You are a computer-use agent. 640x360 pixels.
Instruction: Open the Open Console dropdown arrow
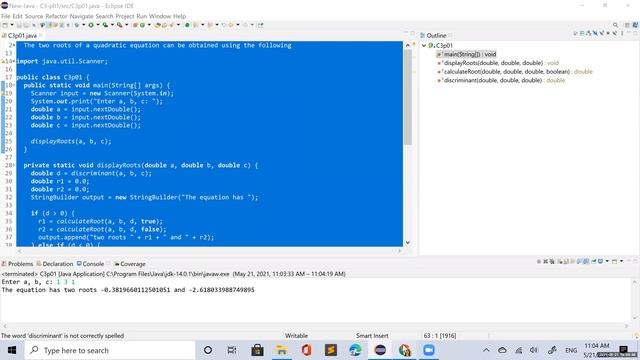click(x=622, y=261)
